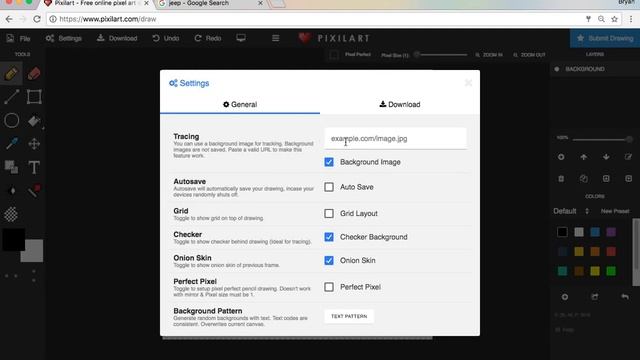640x360 pixels.
Task: Click the Zoom Out button
Action: 529,55
